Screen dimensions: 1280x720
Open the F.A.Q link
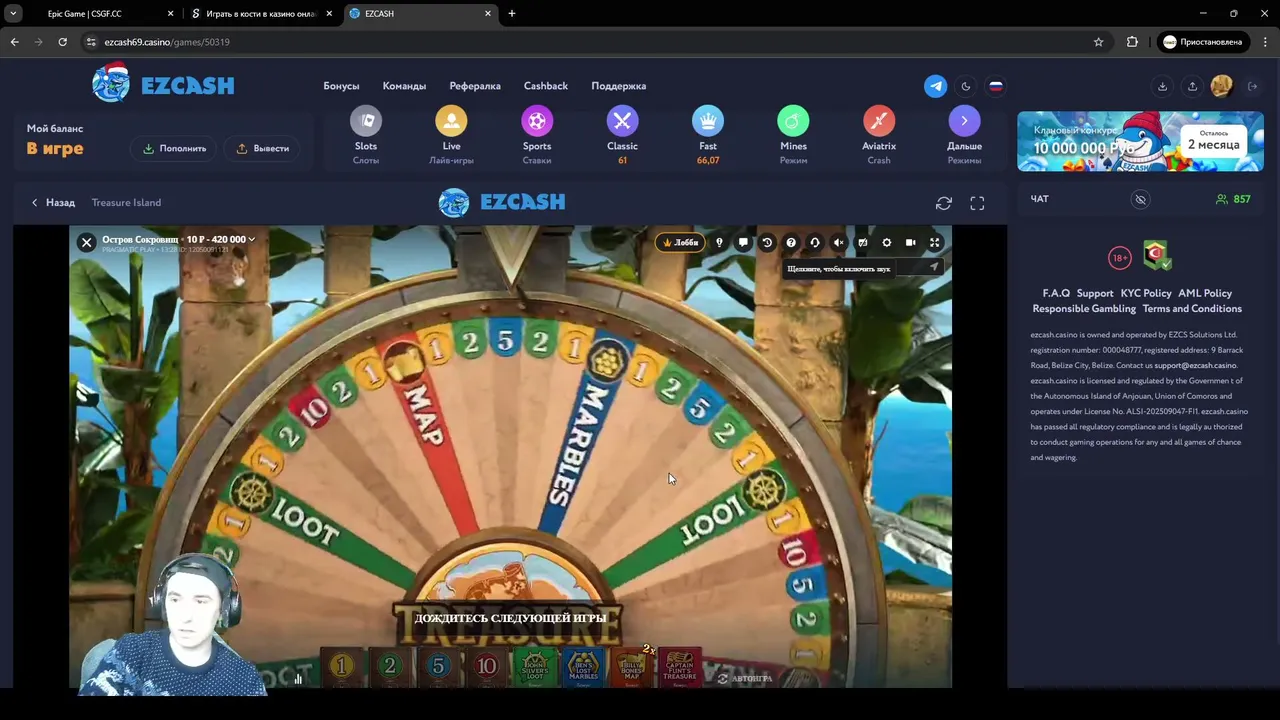(1056, 293)
